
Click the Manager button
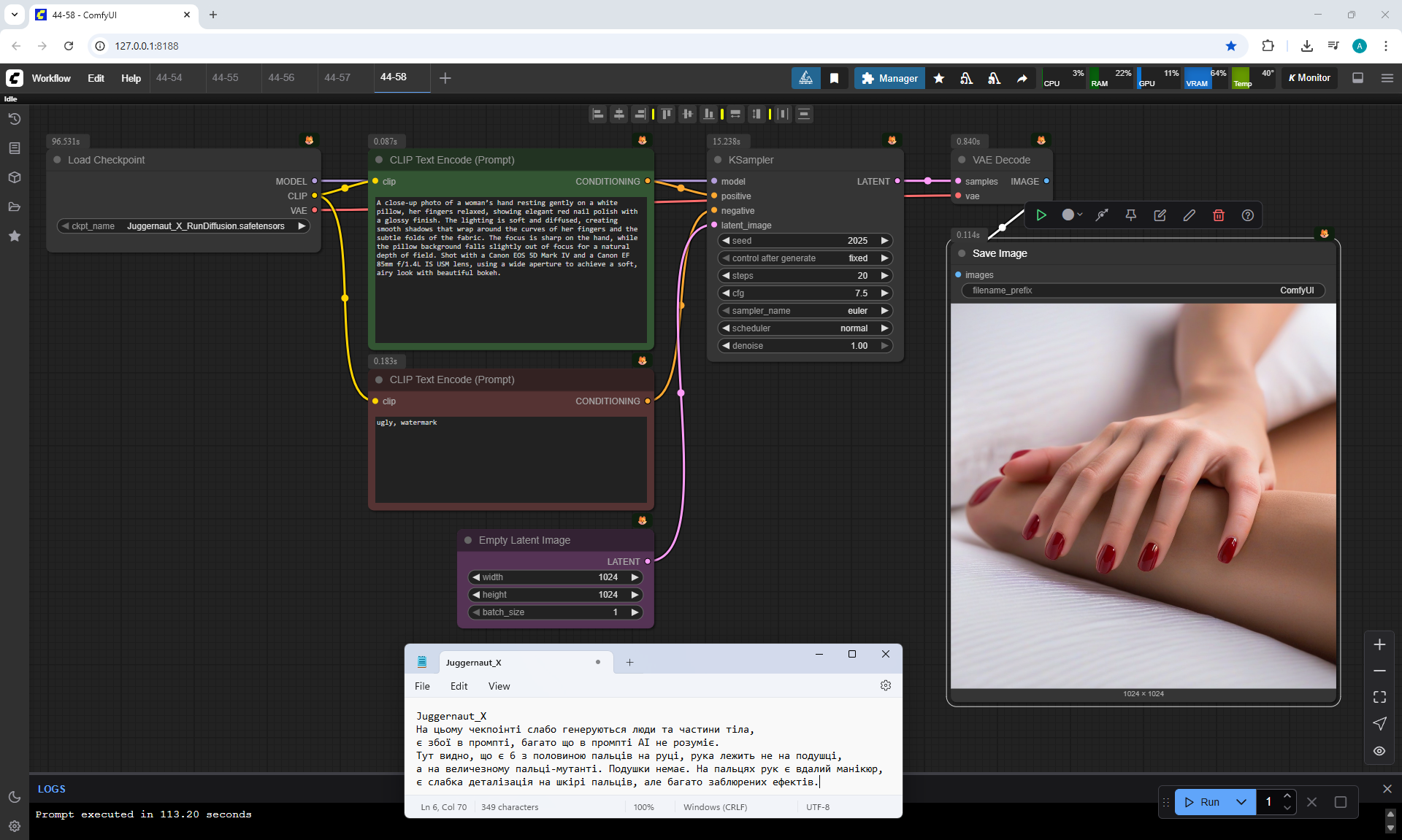point(889,78)
